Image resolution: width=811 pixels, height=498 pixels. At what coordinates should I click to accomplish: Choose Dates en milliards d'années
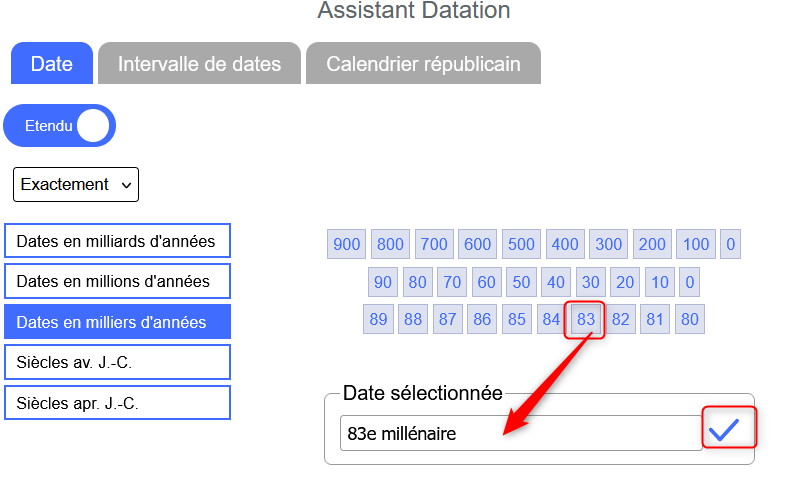(x=117, y=241)
